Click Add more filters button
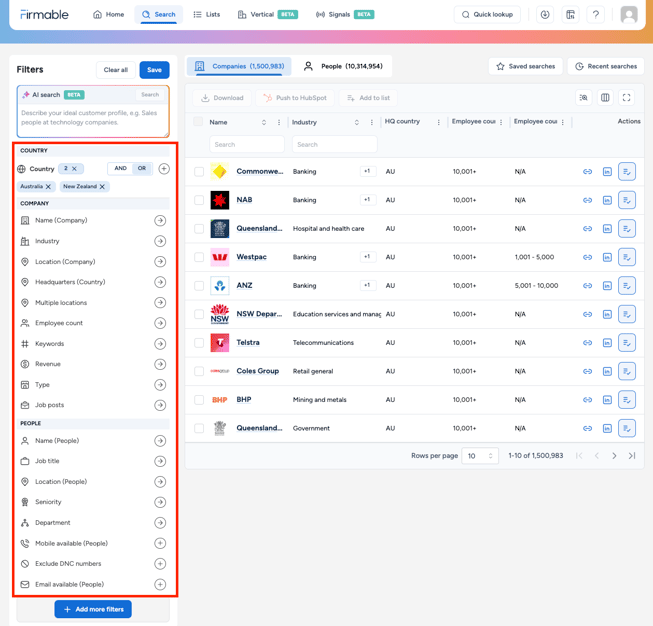This screenshot has width=653, height=626. tap(93, 609)
